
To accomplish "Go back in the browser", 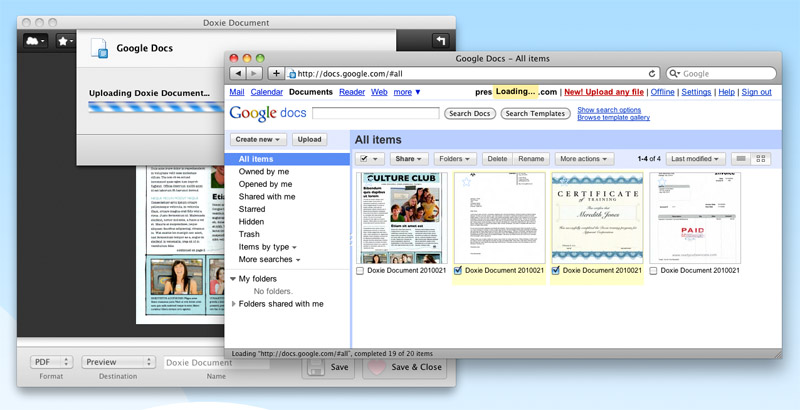I will [238, 73].
